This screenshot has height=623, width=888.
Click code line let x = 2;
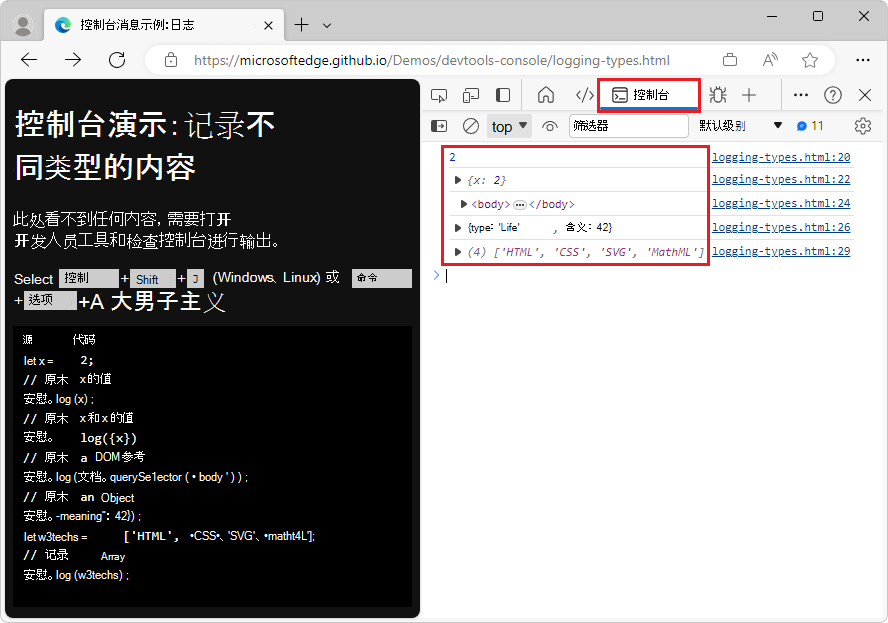tap(58, 360)
